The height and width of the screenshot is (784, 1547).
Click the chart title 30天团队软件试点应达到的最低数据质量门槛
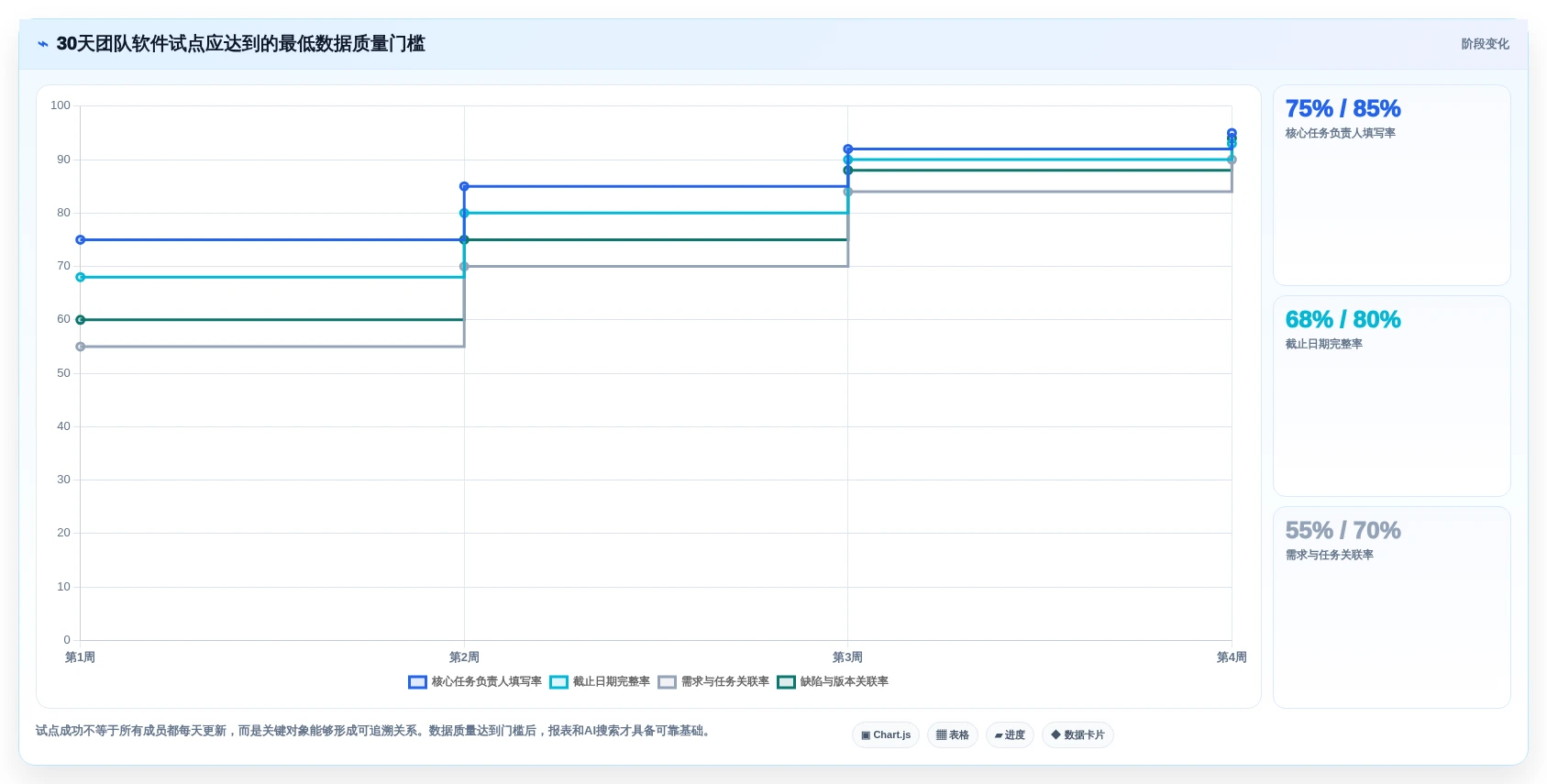coord(240,44)
